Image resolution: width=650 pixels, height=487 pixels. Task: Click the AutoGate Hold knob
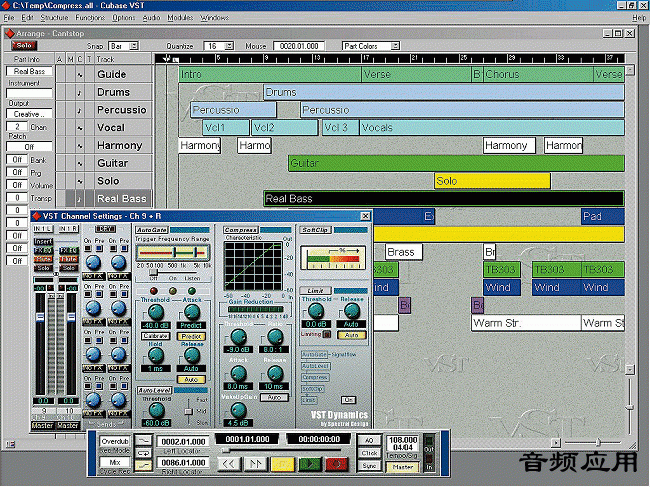click(x=155, y=355)
